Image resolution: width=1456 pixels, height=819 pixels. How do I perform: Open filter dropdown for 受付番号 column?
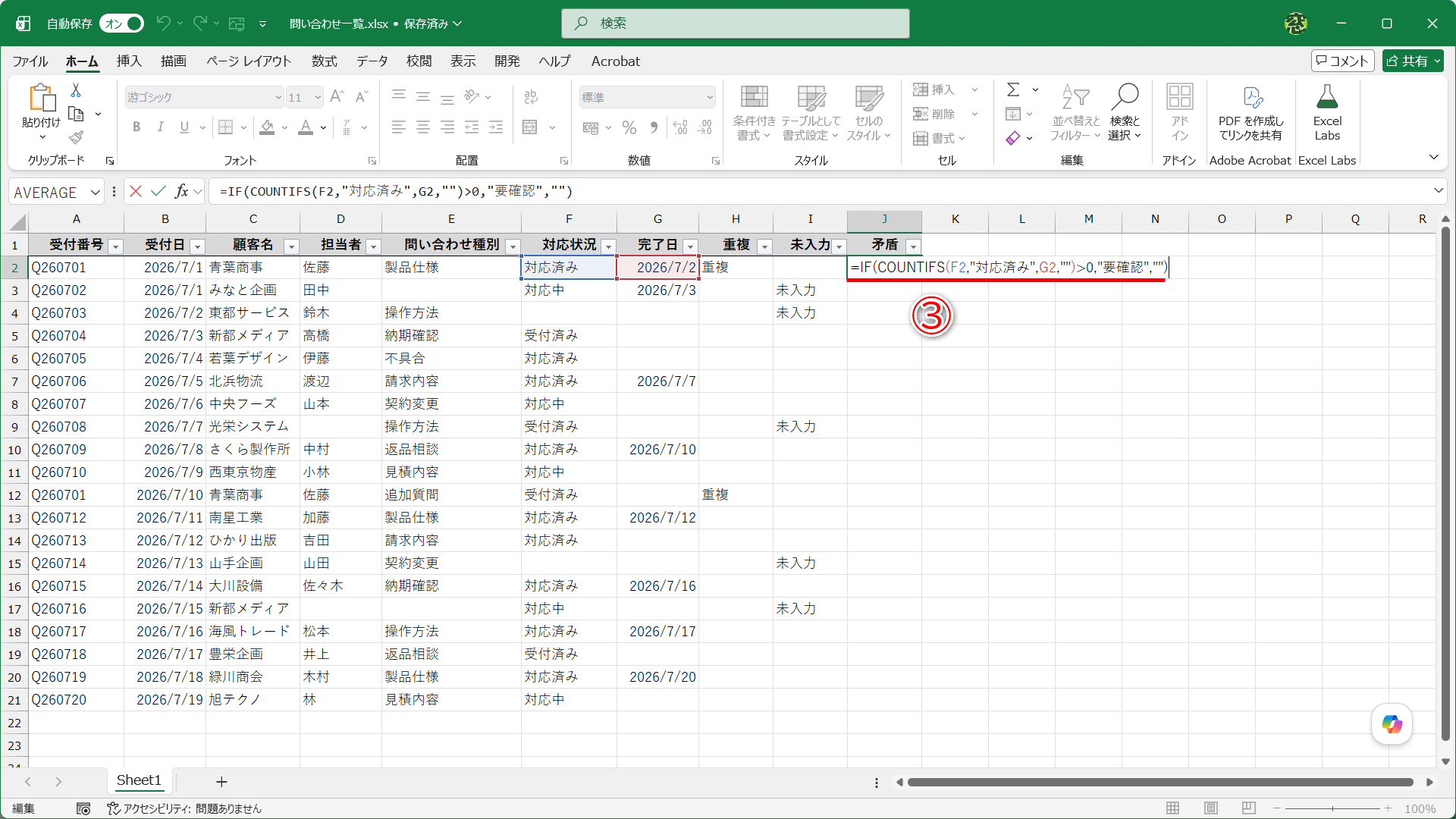coord(116,246)
